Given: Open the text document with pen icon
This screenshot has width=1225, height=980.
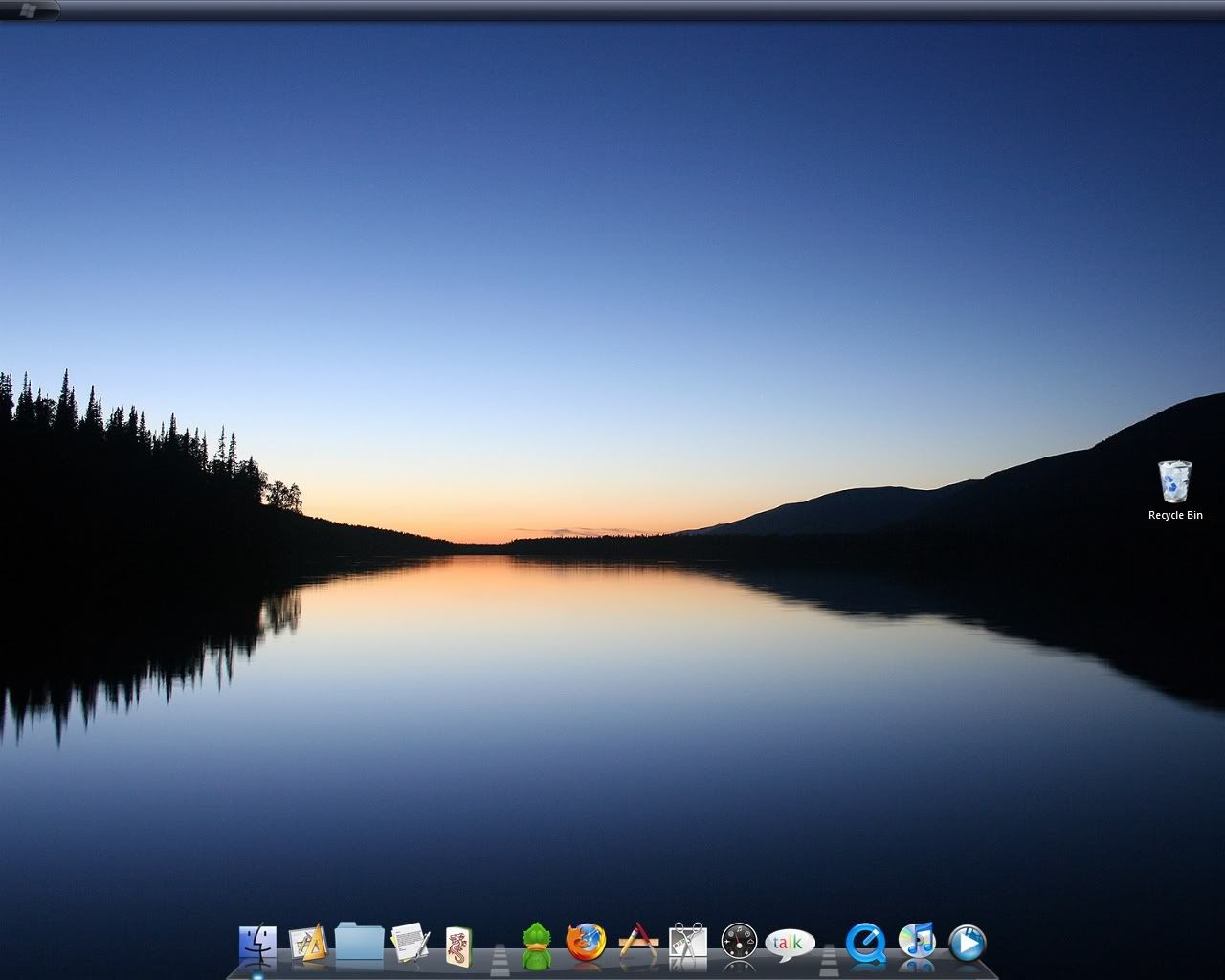Looking at the screenshot, I should click(411, 943).
